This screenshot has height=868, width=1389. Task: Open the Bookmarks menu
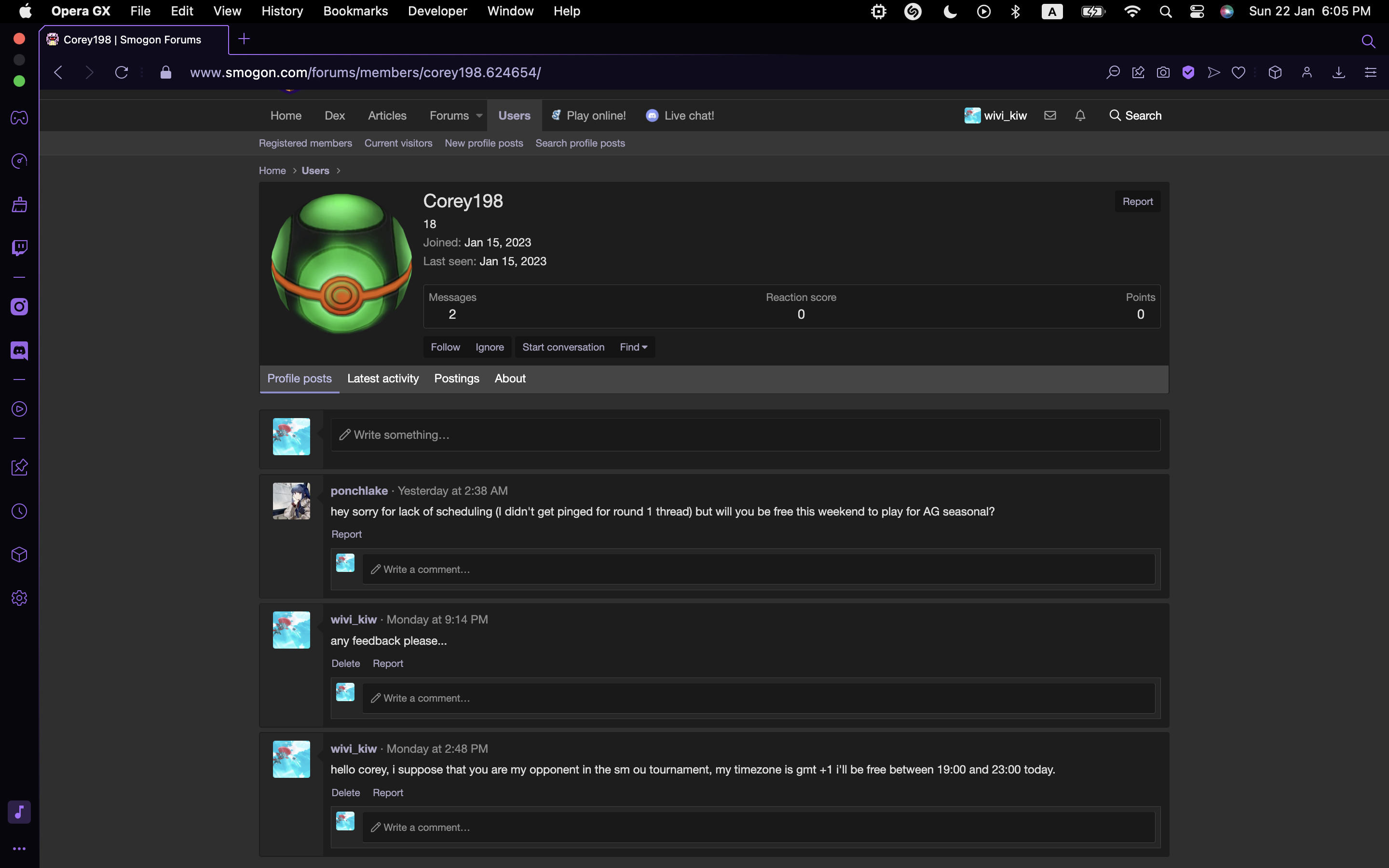pyautogui.click(x=355, y=12)
